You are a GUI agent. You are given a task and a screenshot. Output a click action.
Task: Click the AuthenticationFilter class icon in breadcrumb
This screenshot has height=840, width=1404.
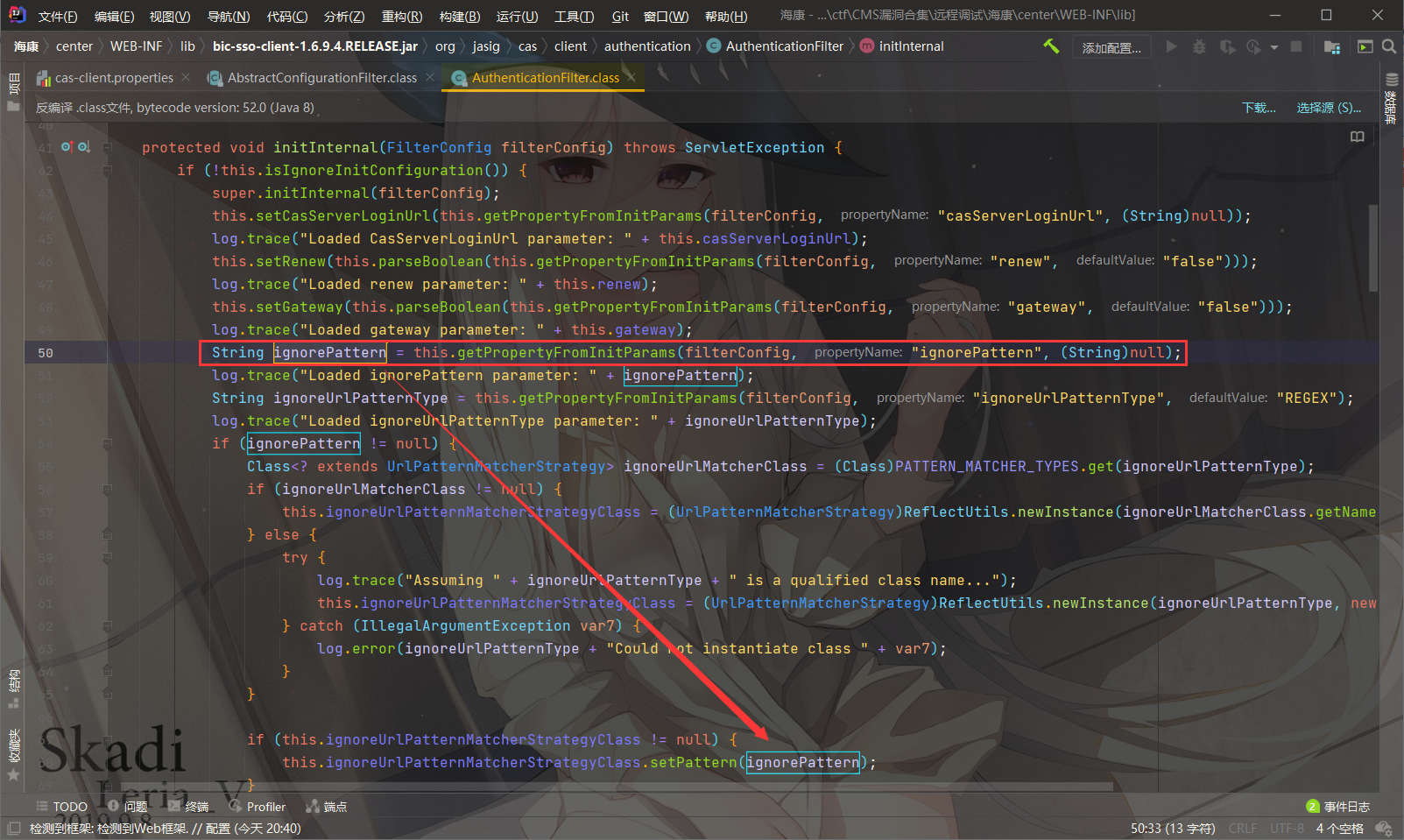[714, 46]
